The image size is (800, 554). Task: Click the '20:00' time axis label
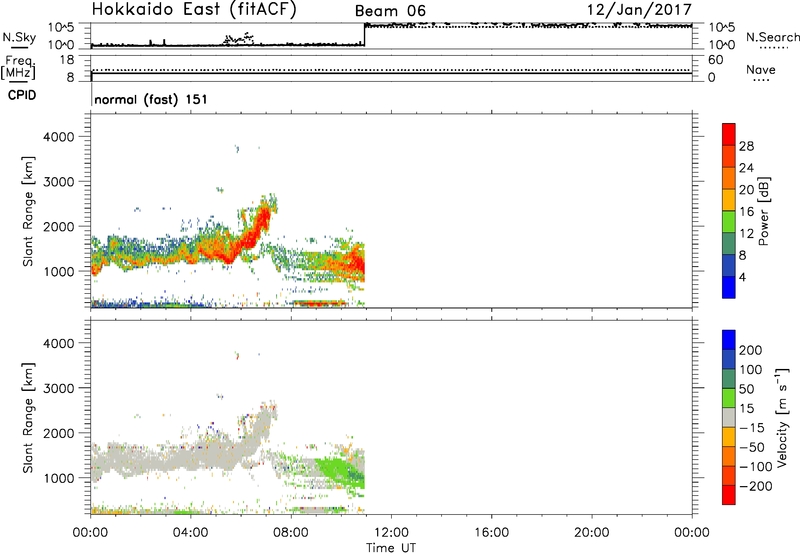591,533
